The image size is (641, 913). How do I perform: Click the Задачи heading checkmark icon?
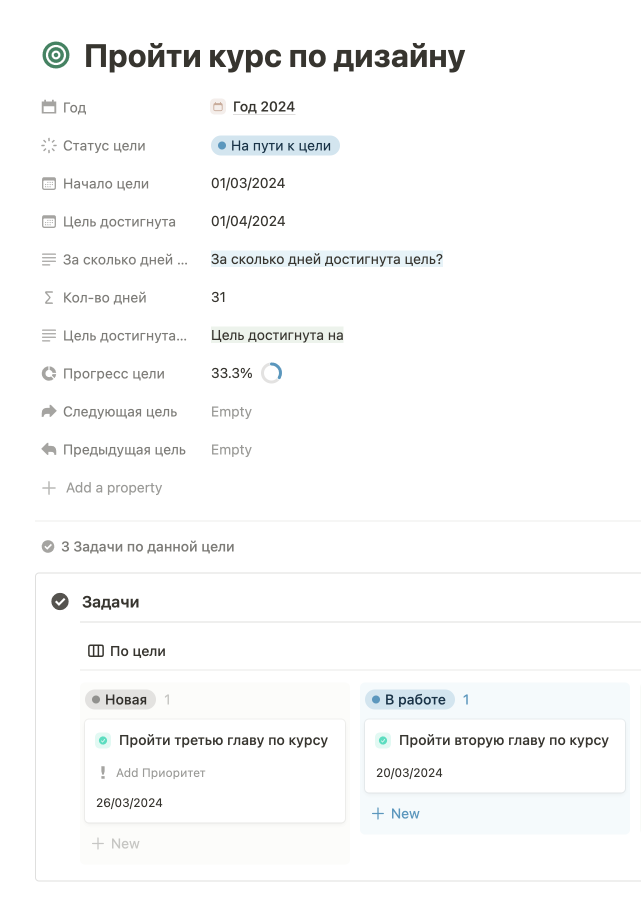coord(60,601)
